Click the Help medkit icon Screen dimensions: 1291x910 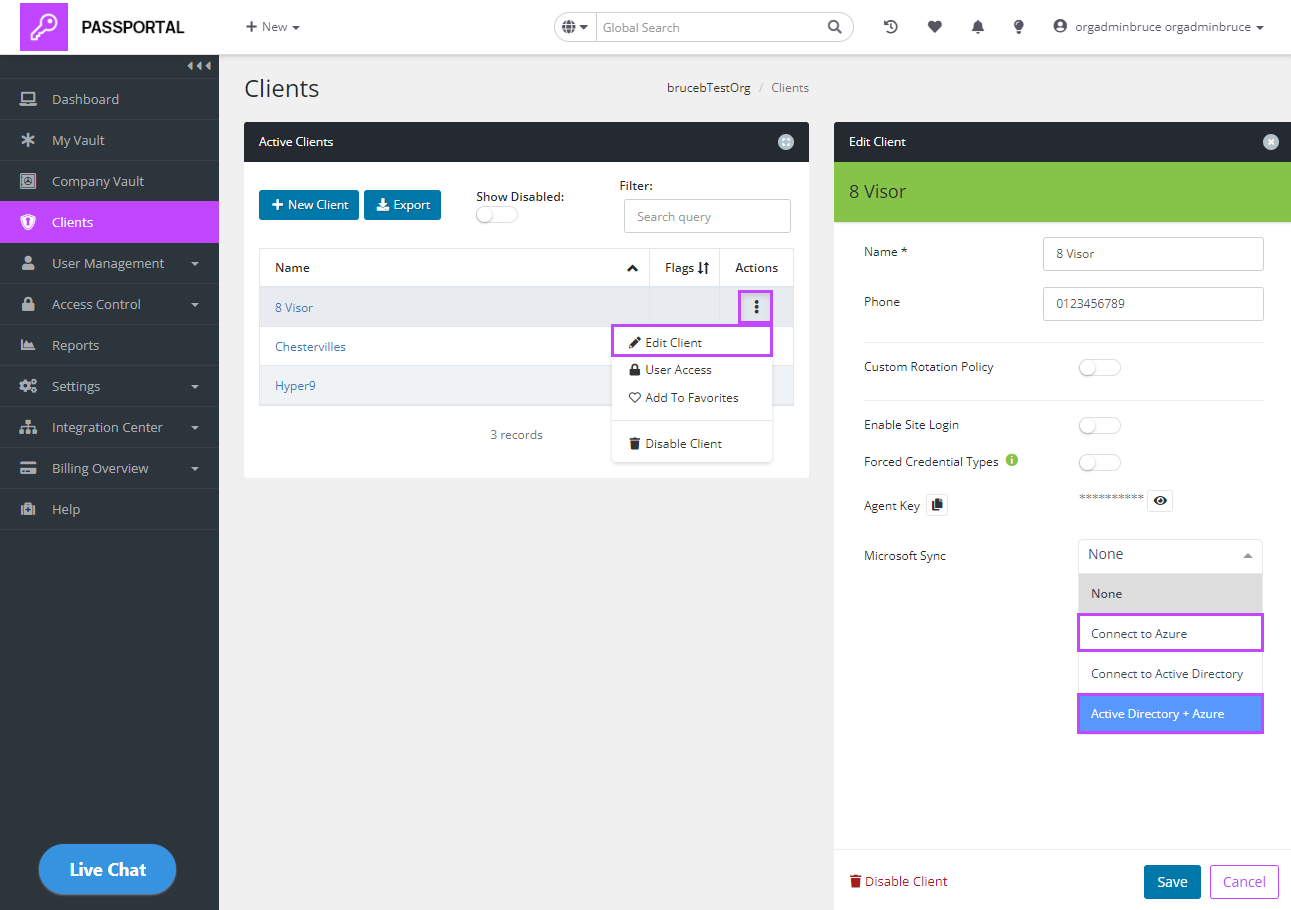coord(28,509)
